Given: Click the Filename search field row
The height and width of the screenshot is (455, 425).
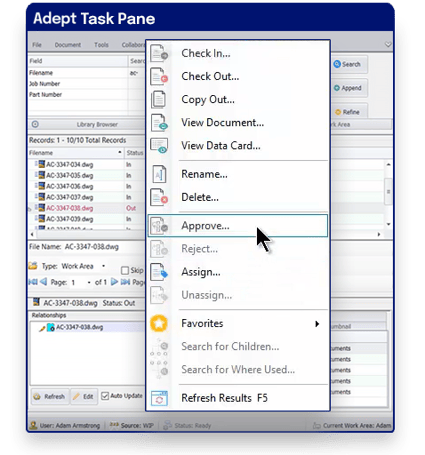Looking at the screenshot, I should (x=87, y=73).
